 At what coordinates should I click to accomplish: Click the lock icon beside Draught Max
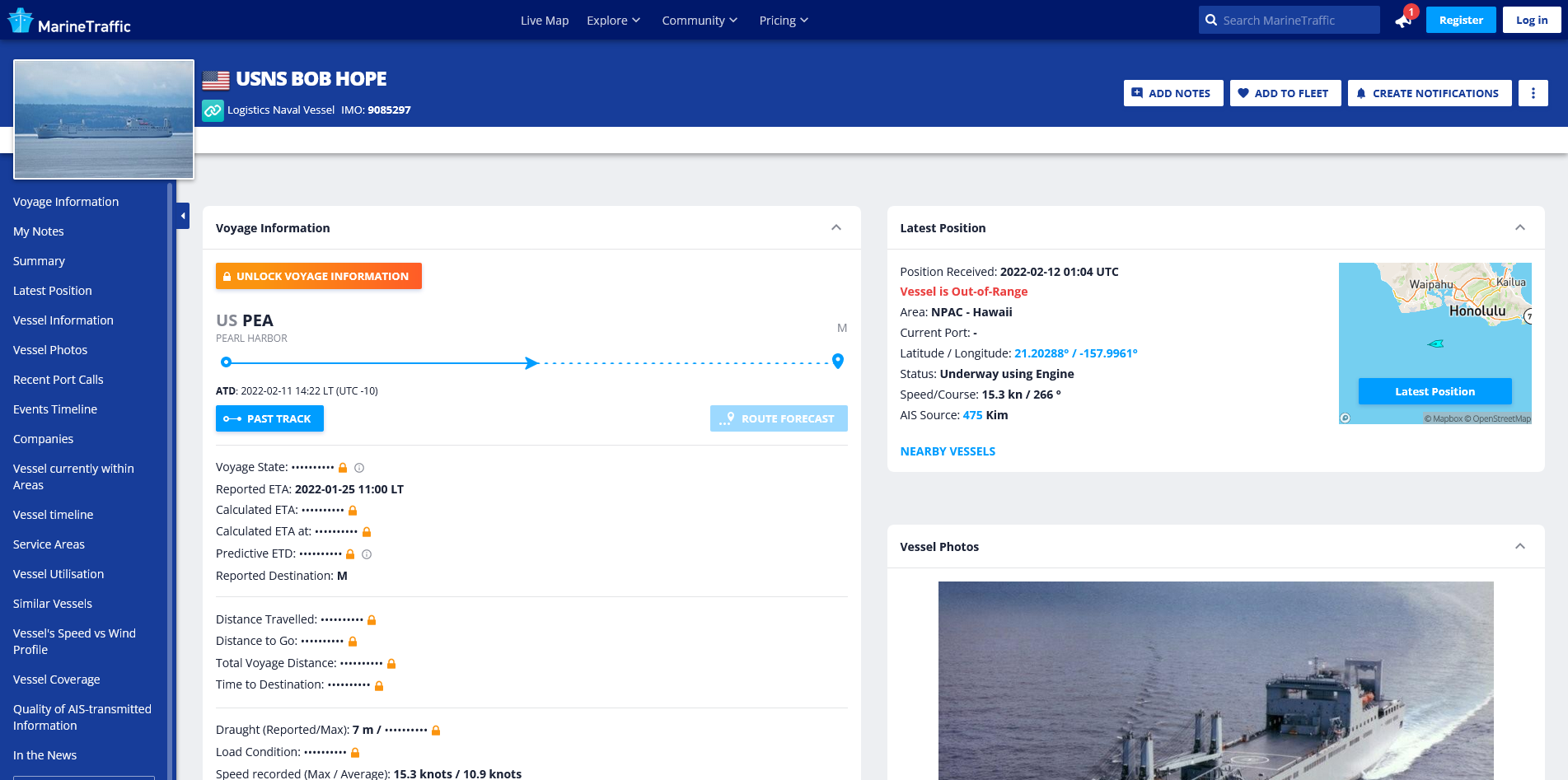point(436,731)
